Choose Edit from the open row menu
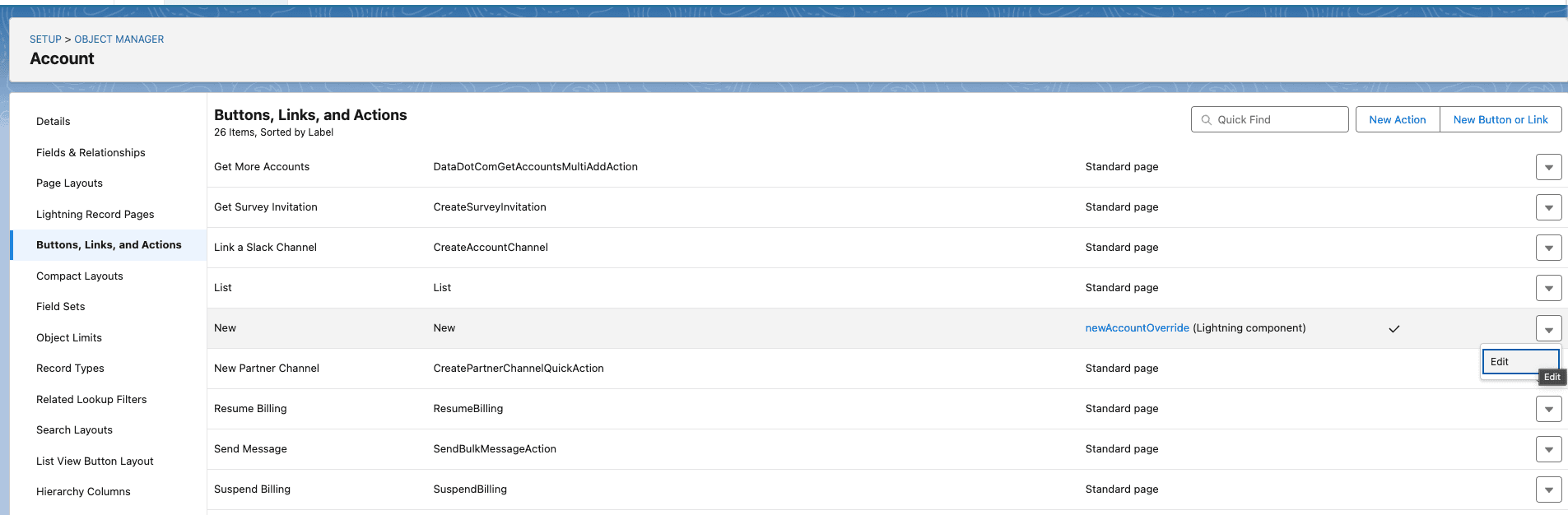Screen dimensions: 1568x515 tap(1520, 362)
